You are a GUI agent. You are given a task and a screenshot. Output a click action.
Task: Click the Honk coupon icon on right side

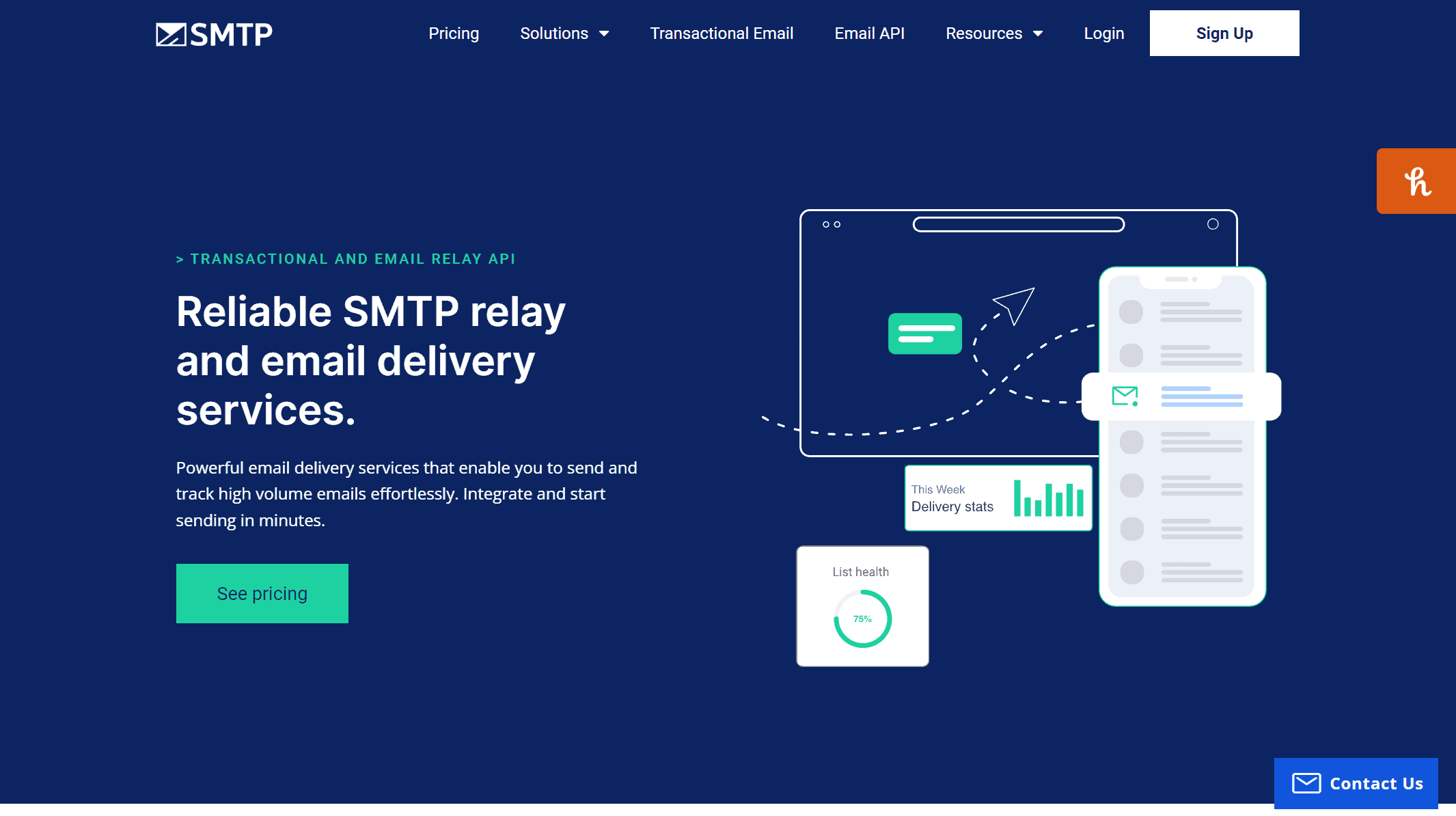pyautogui.click(x=1417, y=181)
